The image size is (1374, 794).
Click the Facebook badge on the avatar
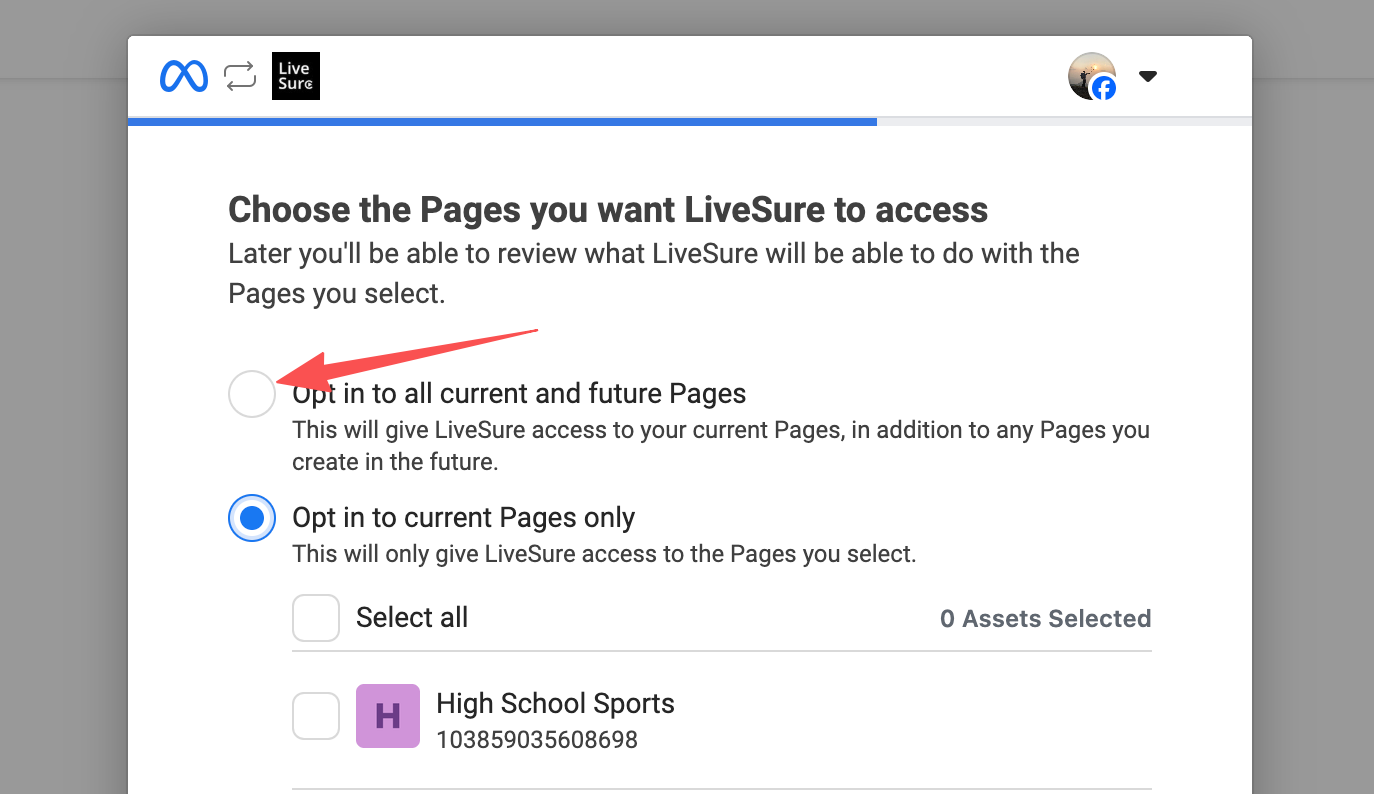click(1104, 88)
